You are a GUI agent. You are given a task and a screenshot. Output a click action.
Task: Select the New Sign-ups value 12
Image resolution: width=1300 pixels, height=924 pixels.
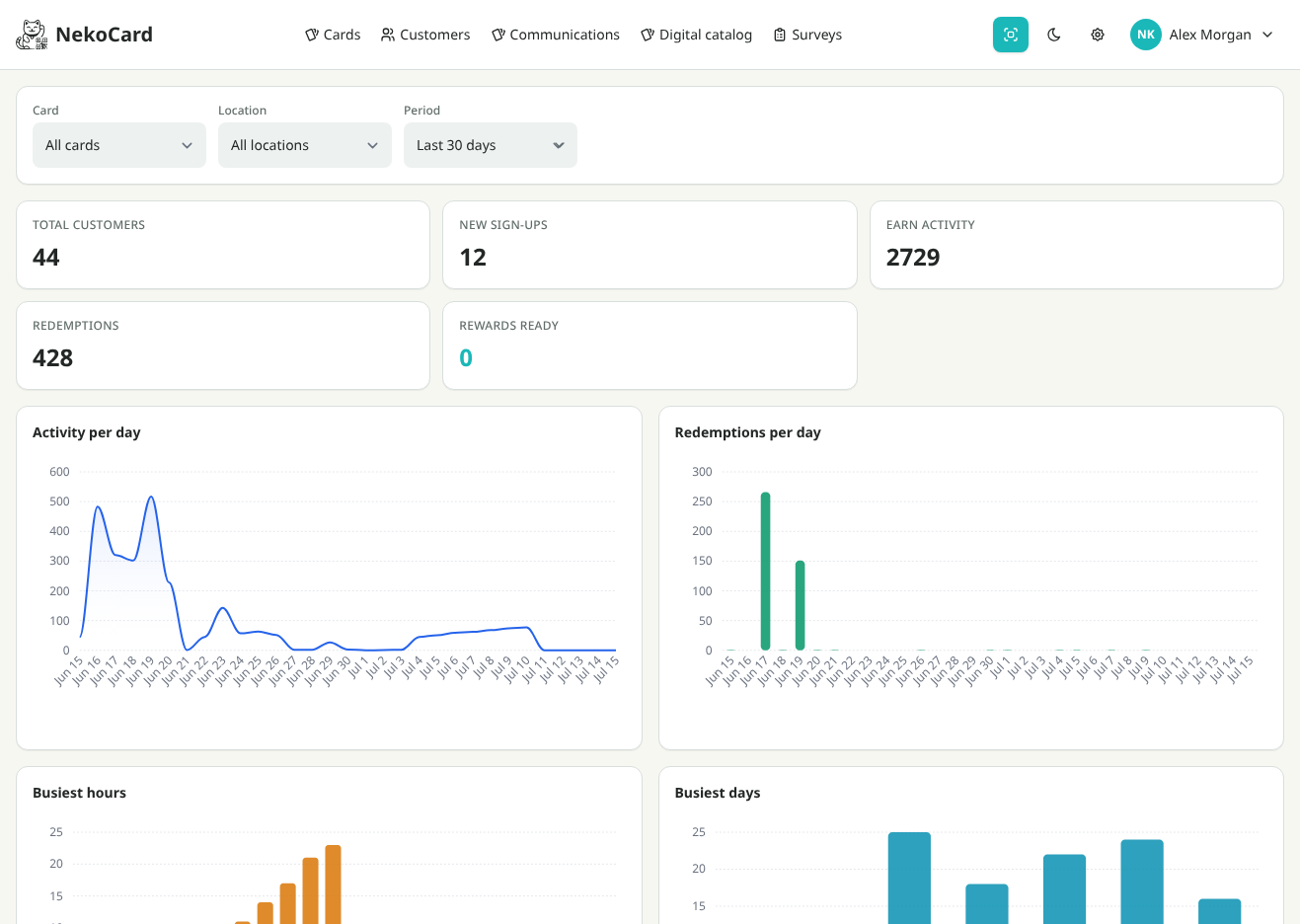pyautogui.click(x=473, y=258)
